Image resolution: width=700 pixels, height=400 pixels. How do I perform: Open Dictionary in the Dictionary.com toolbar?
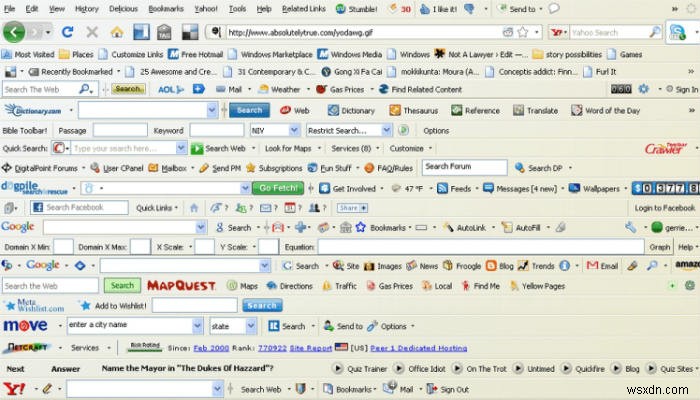tap(351, 110)
